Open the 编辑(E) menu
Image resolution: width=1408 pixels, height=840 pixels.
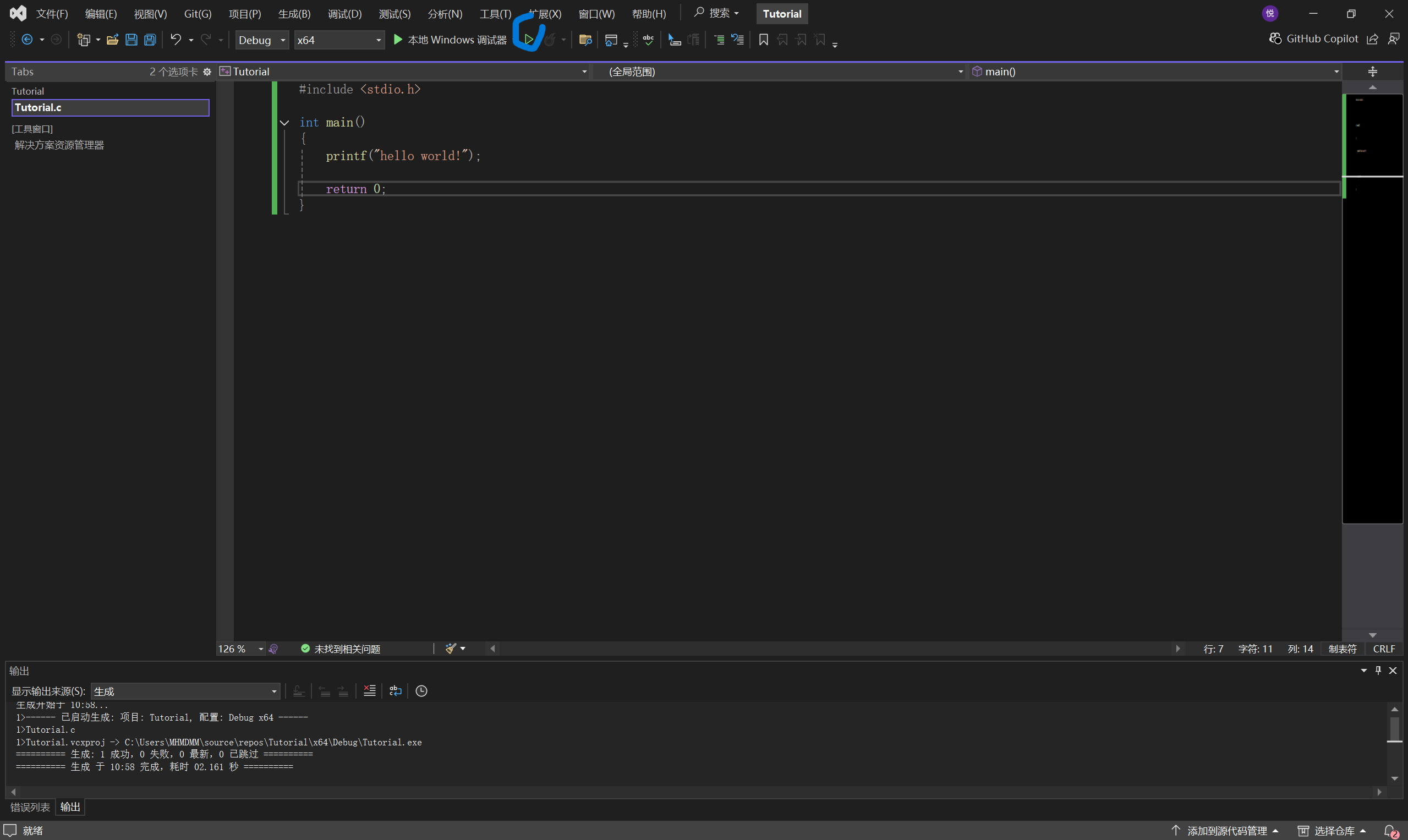coord(101,14)
